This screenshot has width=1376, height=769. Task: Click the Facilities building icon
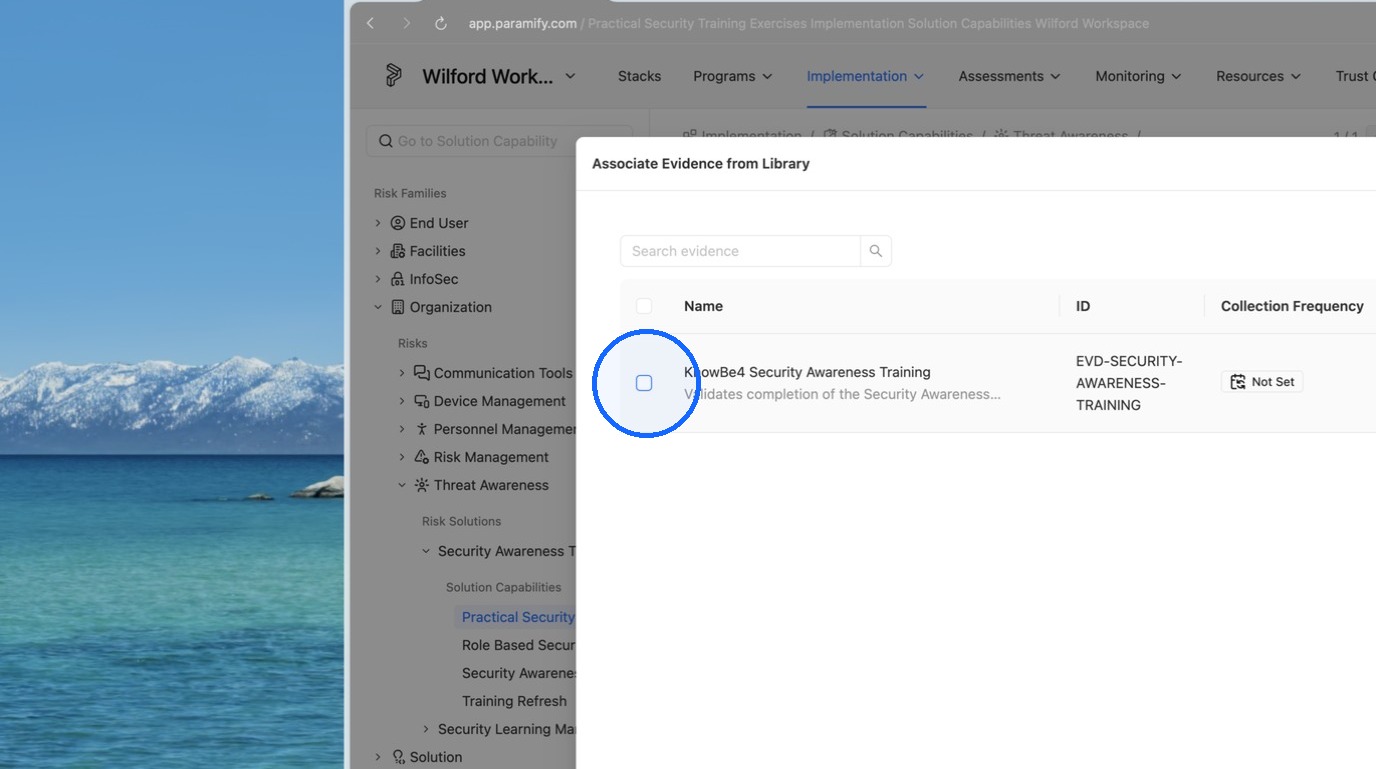[x=398, y=251]
